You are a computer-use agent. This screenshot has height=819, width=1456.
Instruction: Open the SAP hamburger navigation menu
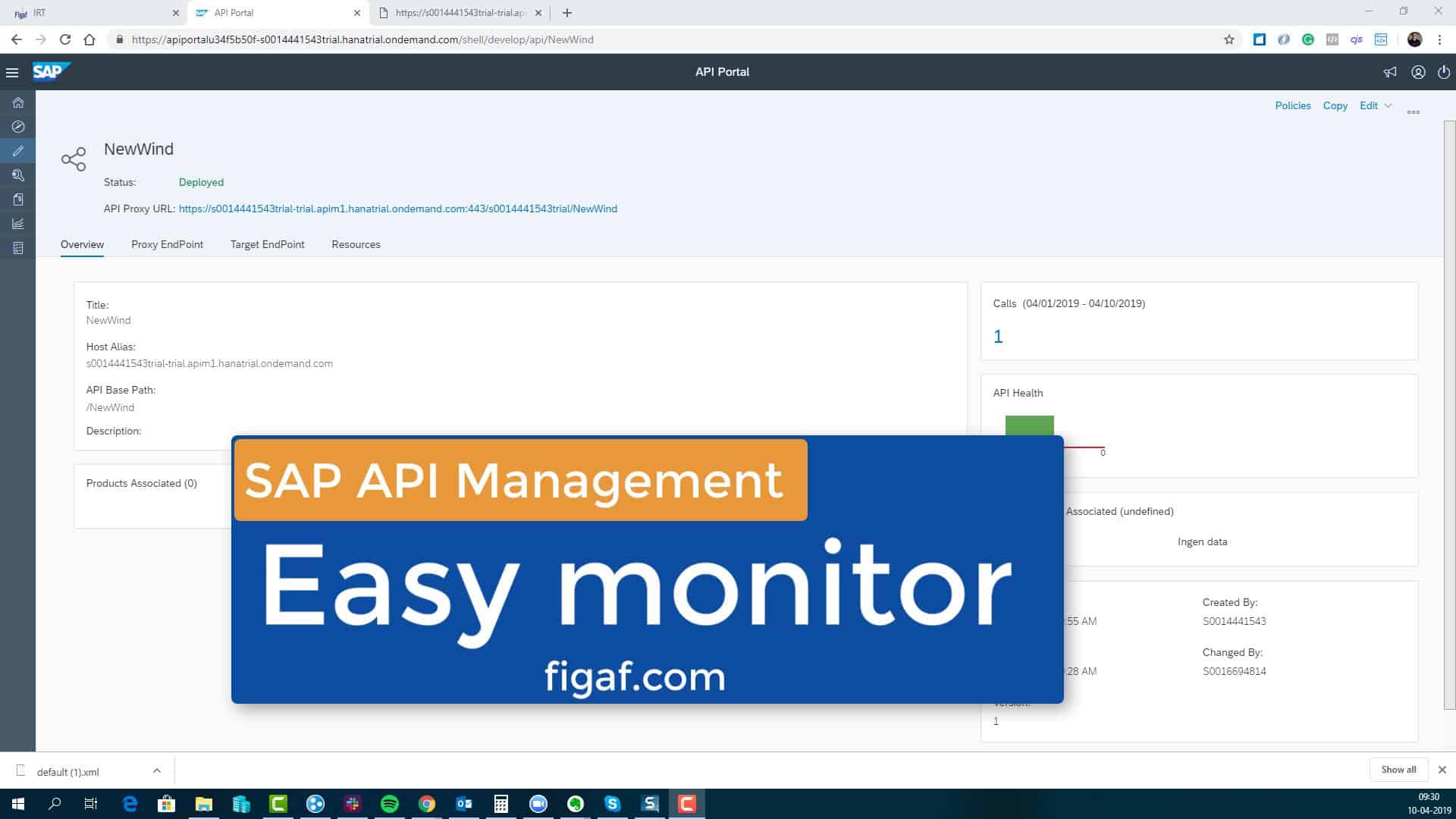(x=12, y=73)
